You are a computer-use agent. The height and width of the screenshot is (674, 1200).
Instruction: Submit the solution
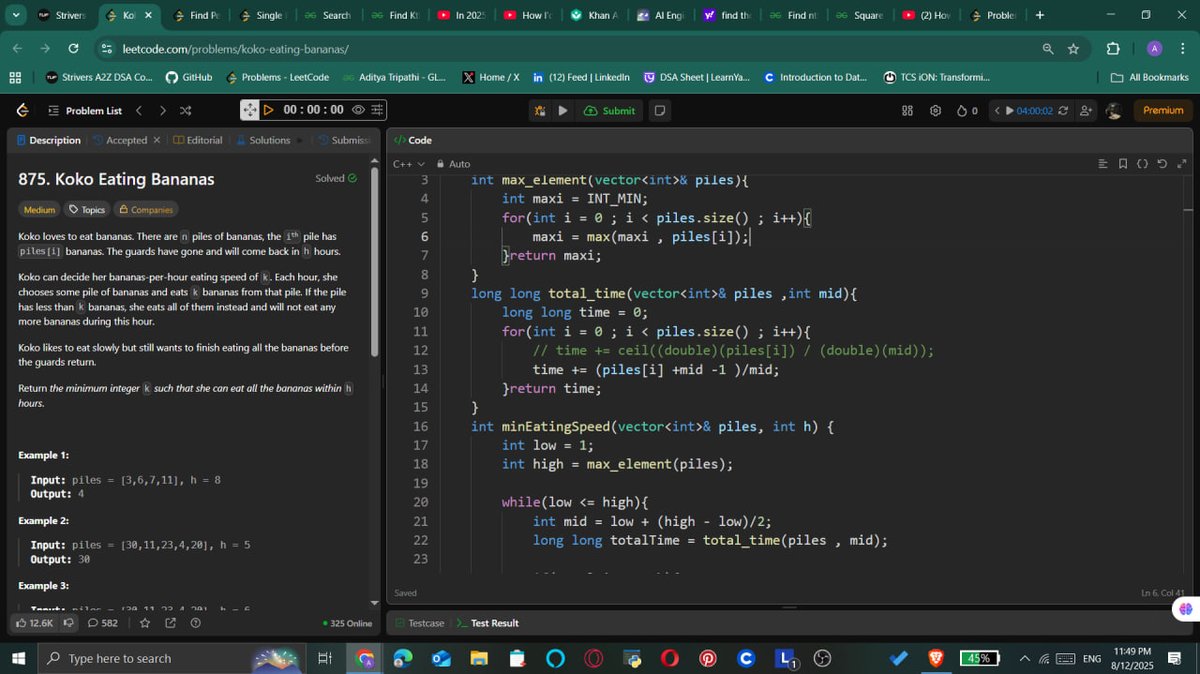click(610, 111)
